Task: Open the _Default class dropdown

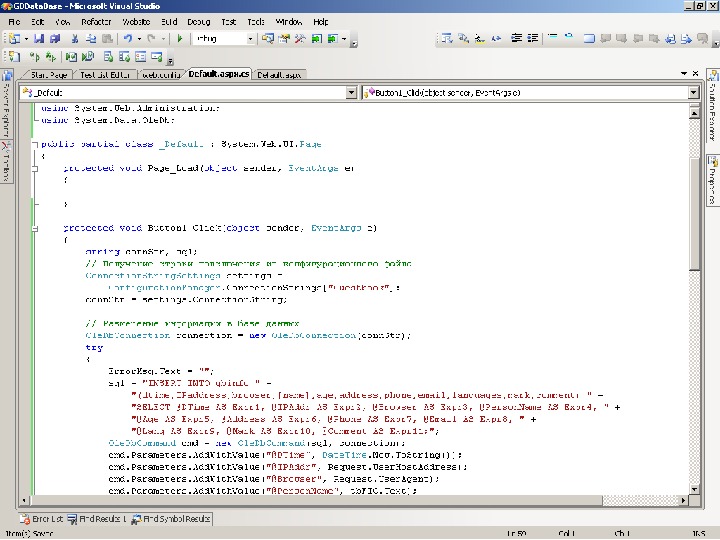Action: point(350,92)
